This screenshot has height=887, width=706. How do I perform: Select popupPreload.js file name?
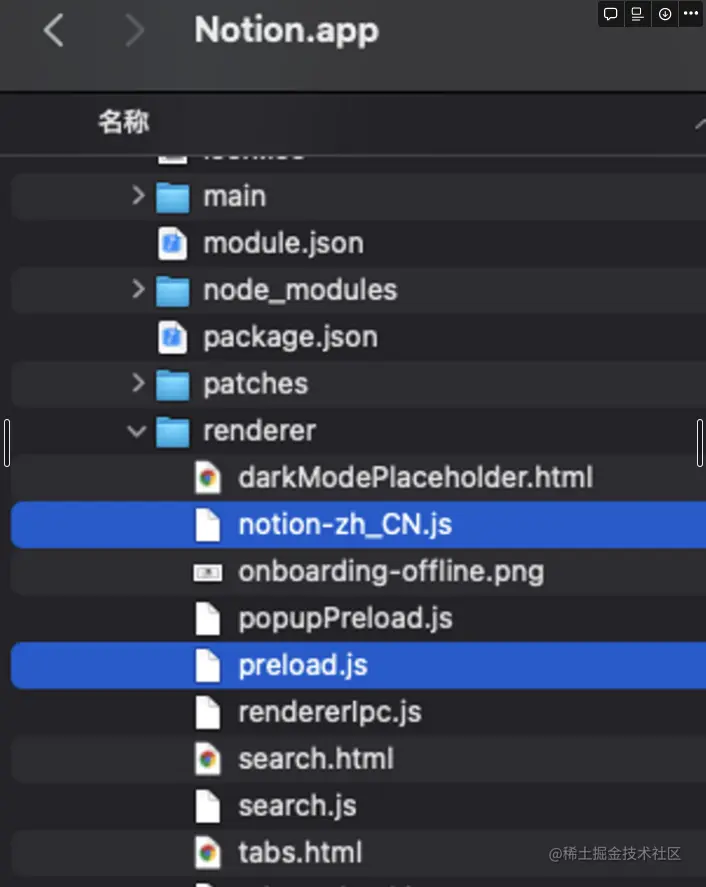pyautogui.click(x=346, y=619)
